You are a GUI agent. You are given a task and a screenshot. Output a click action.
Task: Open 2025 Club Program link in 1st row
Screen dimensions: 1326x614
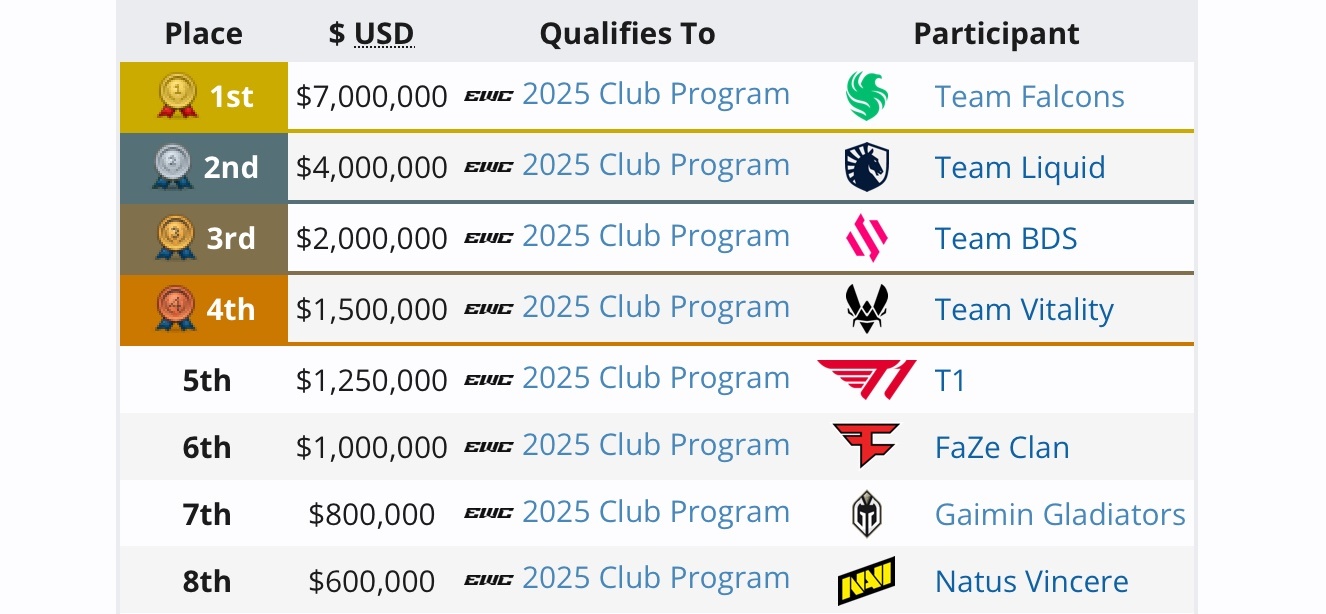click(655, 94)
